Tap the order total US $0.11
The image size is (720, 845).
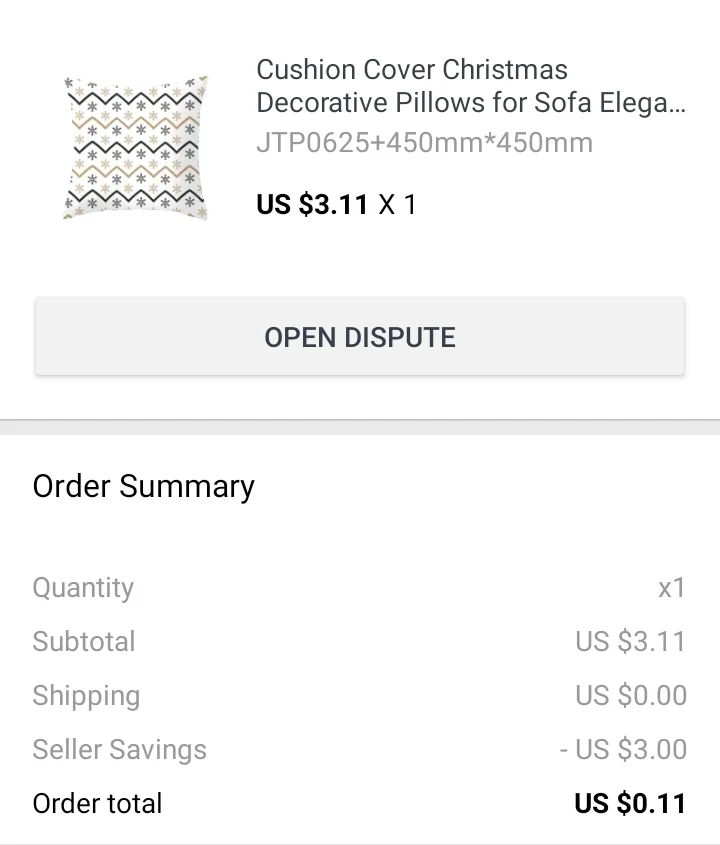630,804
